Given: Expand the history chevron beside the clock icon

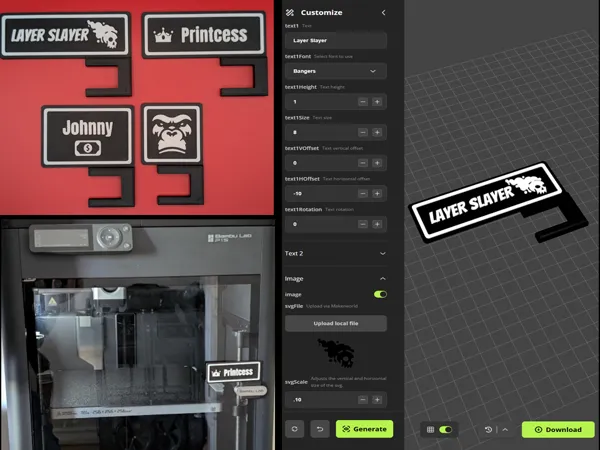Looking at the screenshot, I should 505,430.
